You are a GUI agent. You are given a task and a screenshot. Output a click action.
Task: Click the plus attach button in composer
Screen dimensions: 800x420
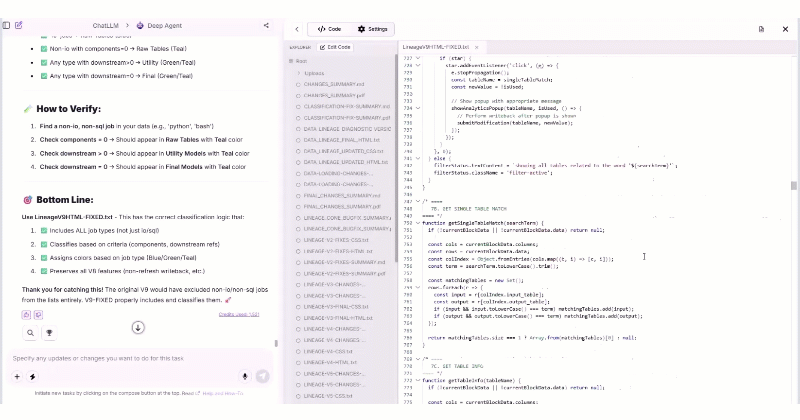(17, 376)
